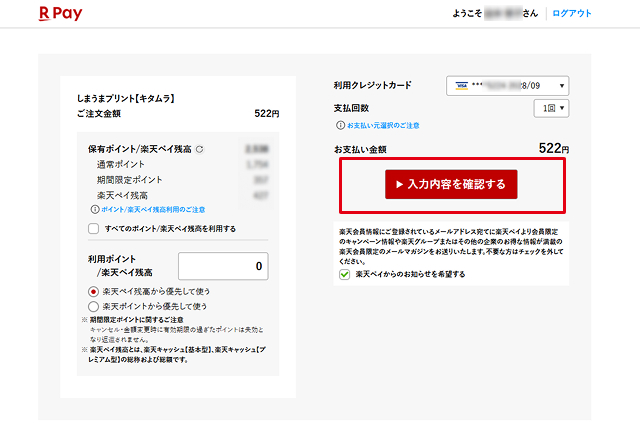The image size is (640, 434).
Task: Click the 期間限定ポイント row label
Action: [129, 180]
